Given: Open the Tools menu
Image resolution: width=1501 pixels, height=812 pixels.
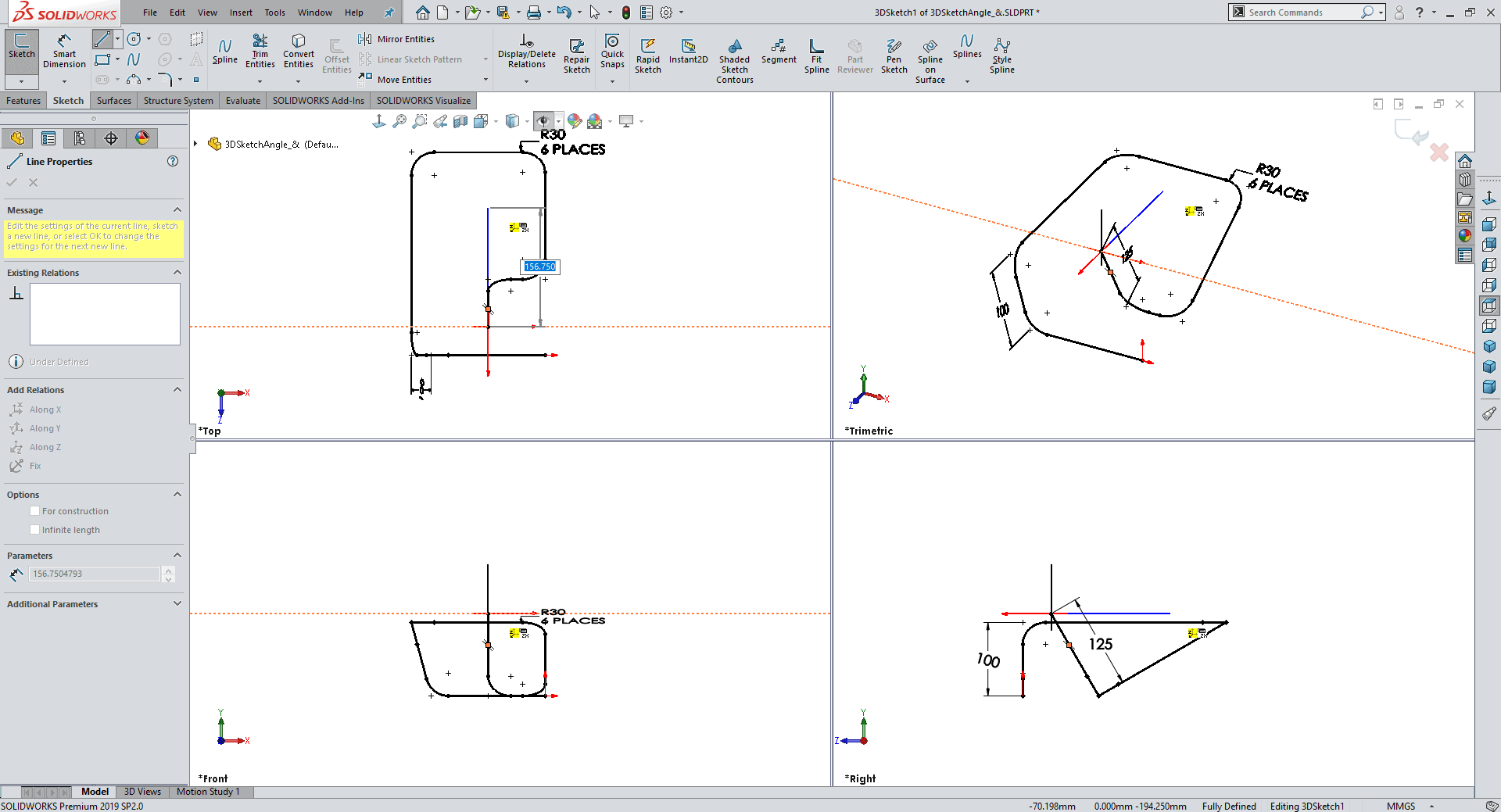Looking at the screenshot, I should [274, 13].
